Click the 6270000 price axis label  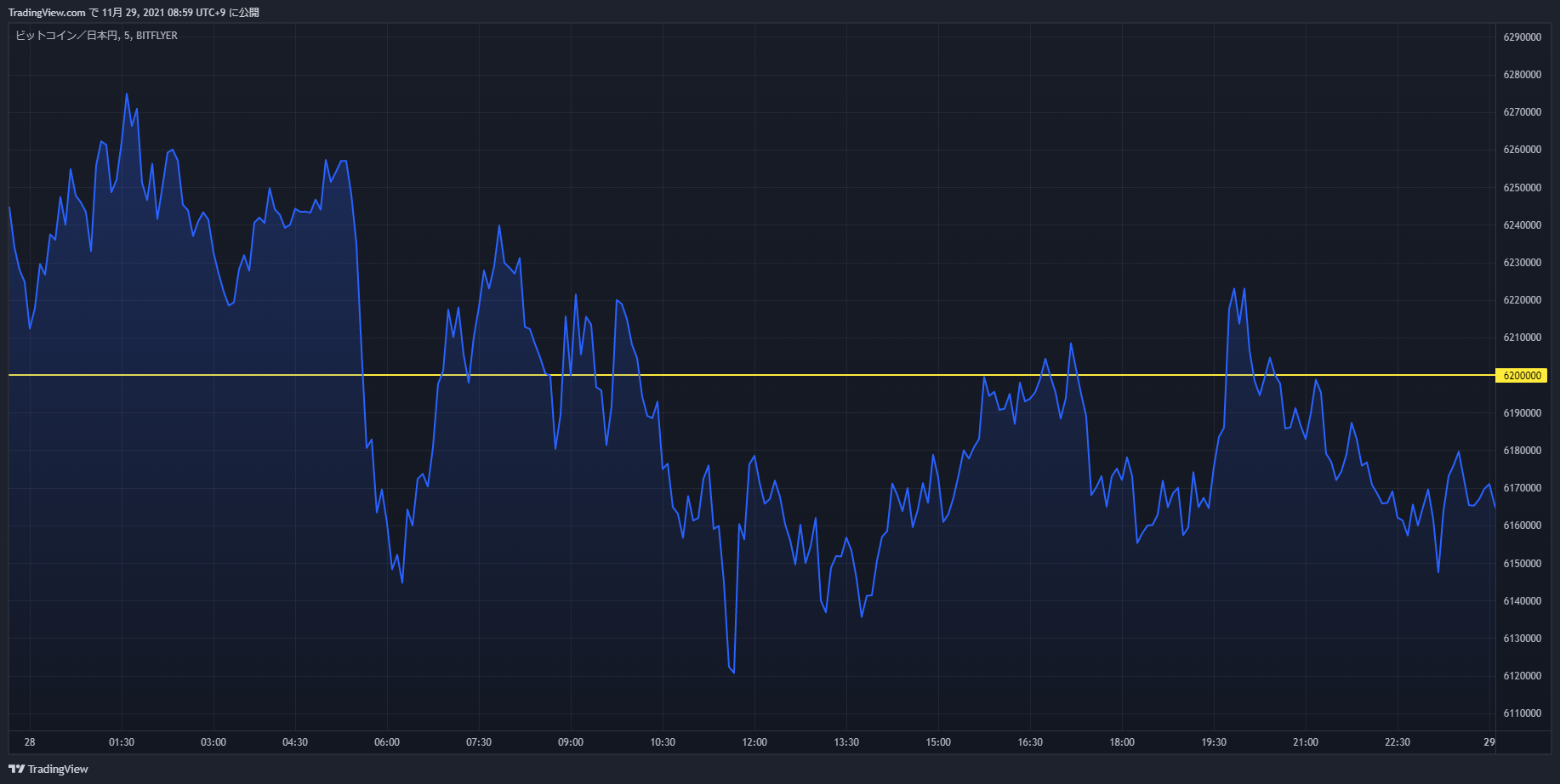tap(1522, 112)
